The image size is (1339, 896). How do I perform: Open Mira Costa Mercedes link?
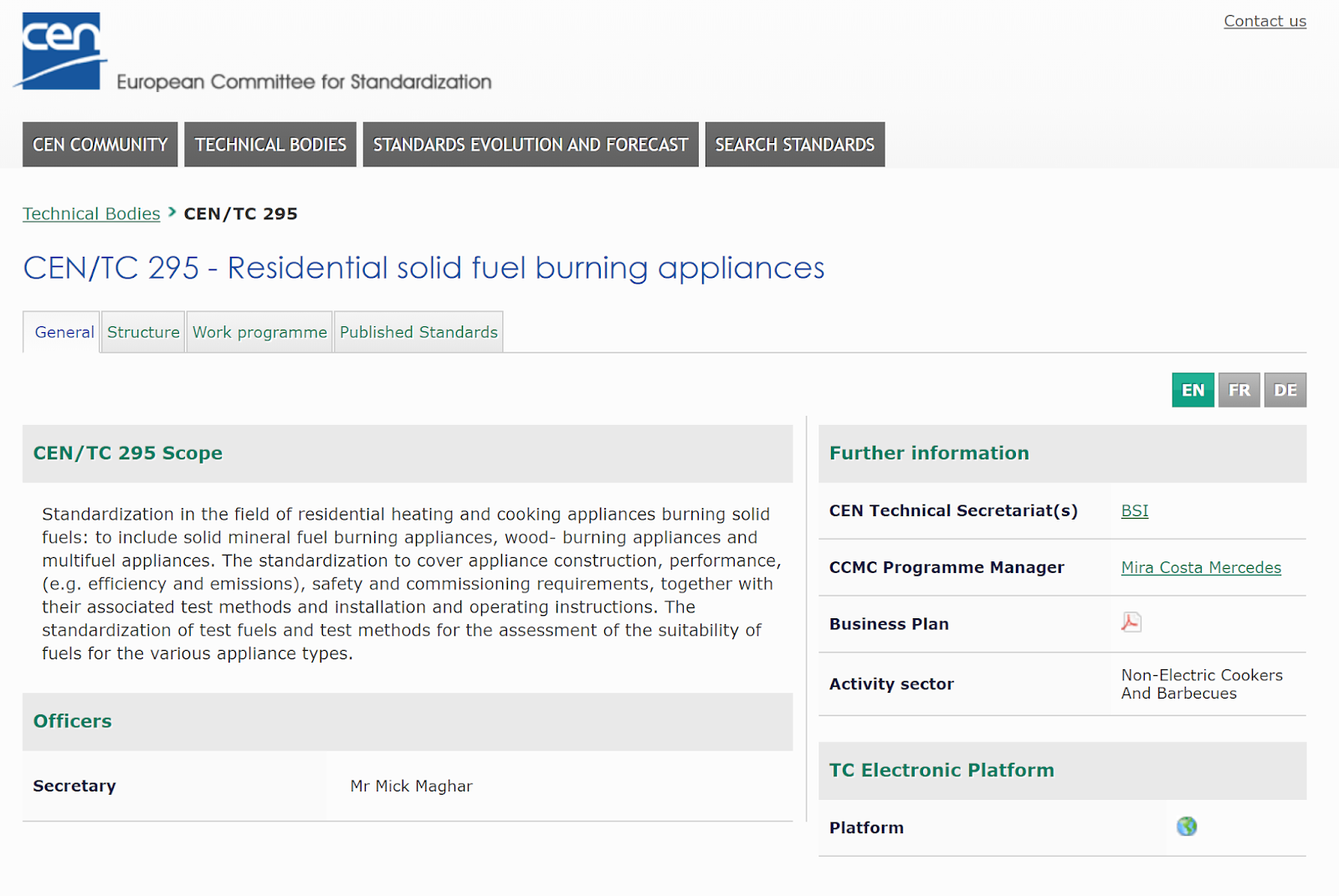(x=1200, y=567)
